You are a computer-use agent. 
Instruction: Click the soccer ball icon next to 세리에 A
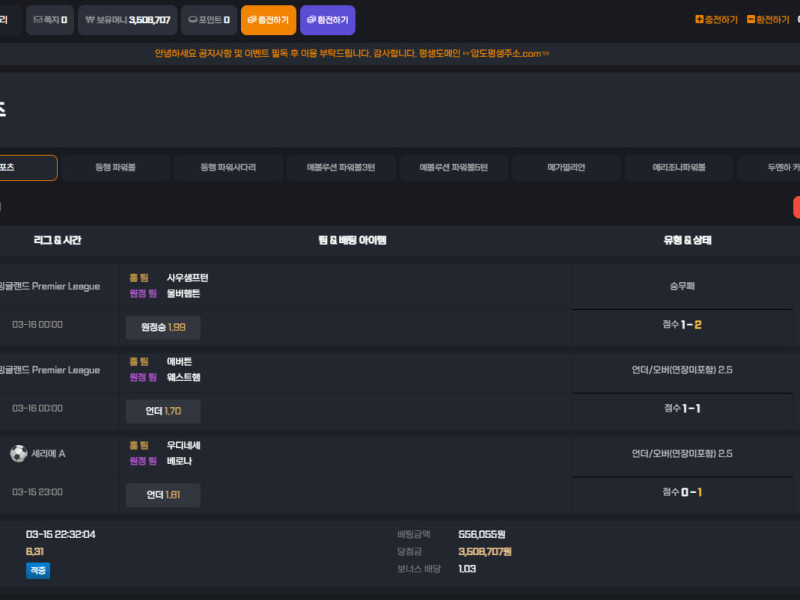[x=18, y=453]
